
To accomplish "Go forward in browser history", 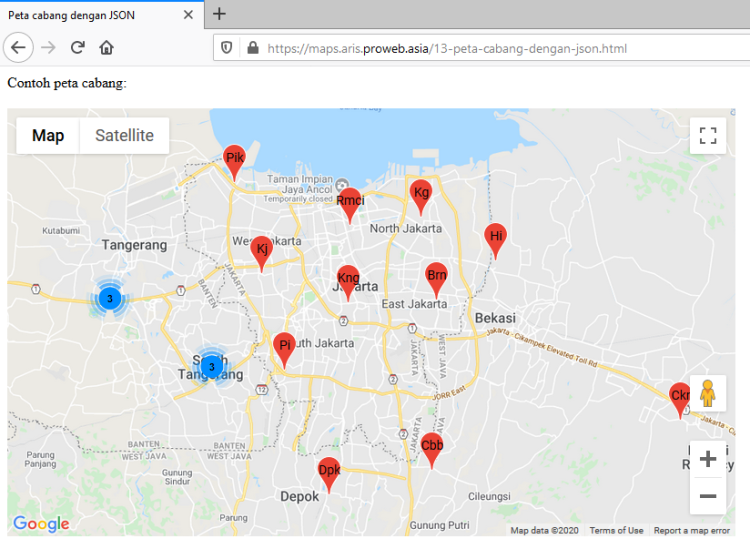I will 48,47.
